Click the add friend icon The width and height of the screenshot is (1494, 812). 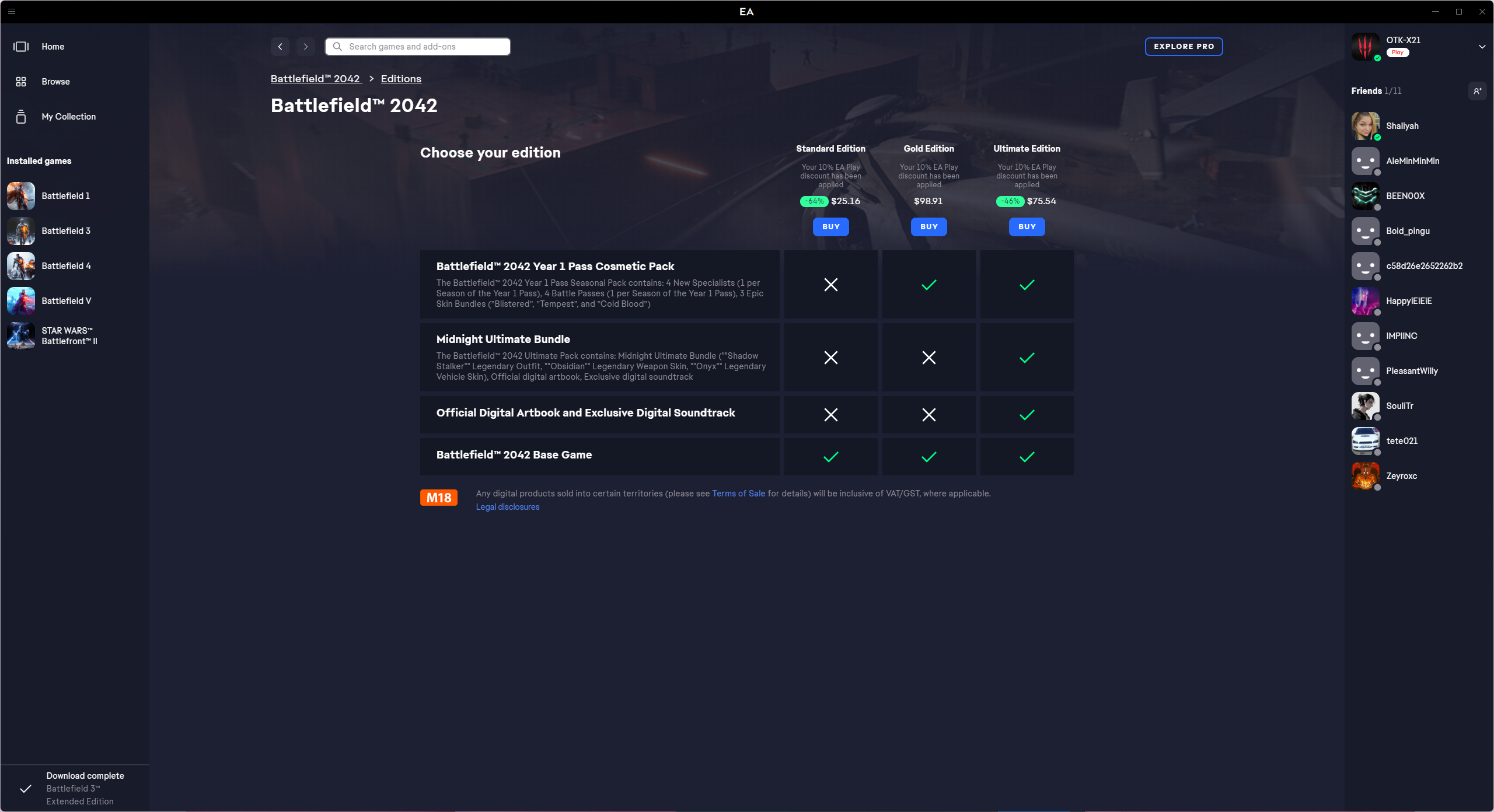point(1477,91)
